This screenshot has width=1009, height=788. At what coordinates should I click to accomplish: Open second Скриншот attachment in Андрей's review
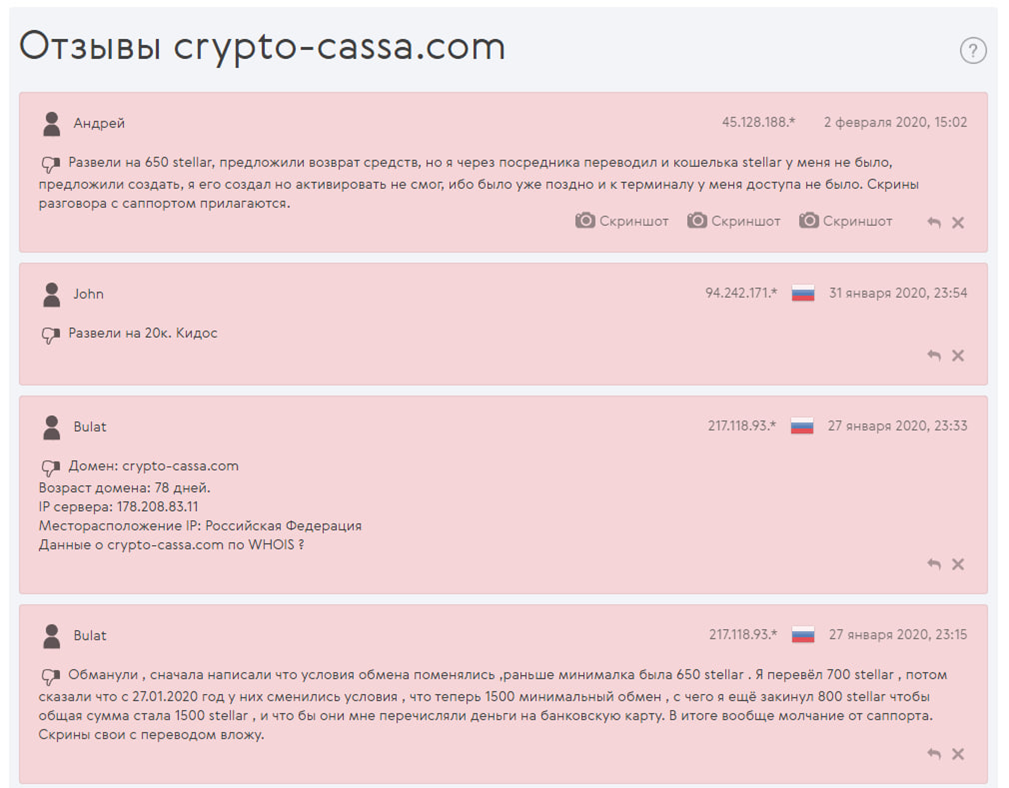pos(734,221)
